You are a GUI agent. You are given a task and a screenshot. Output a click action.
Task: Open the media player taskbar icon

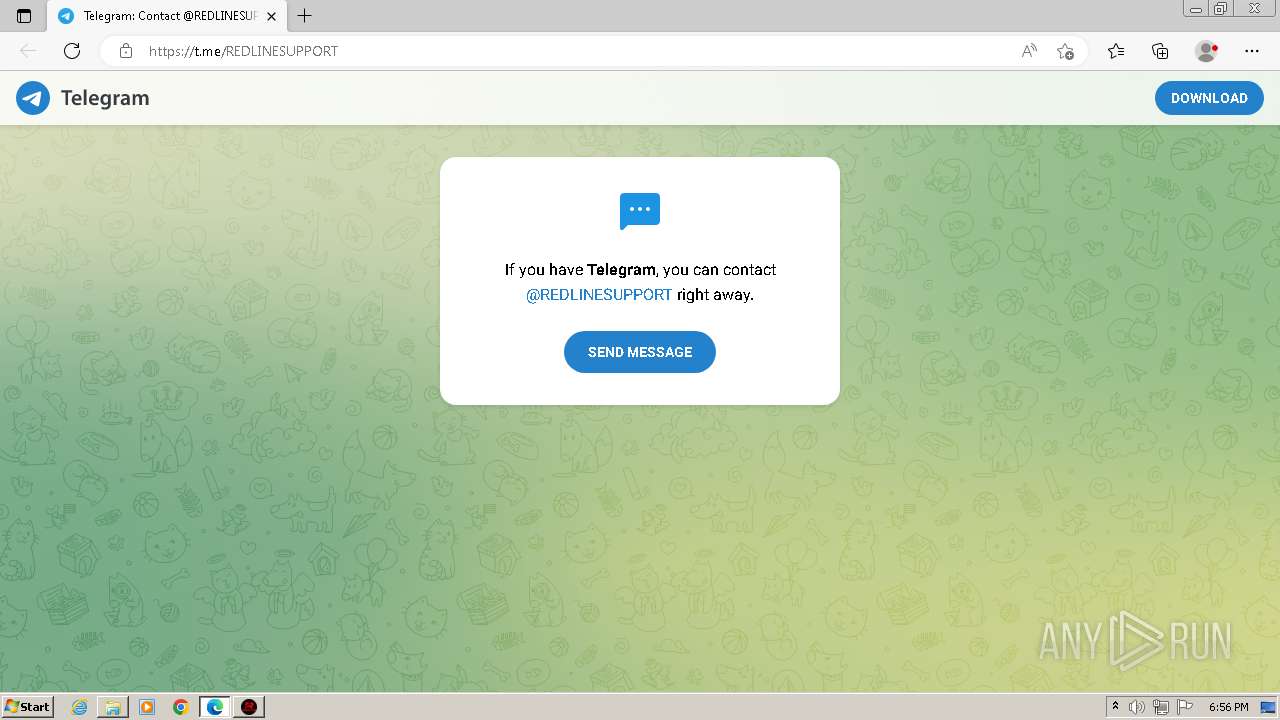[147, 707]
